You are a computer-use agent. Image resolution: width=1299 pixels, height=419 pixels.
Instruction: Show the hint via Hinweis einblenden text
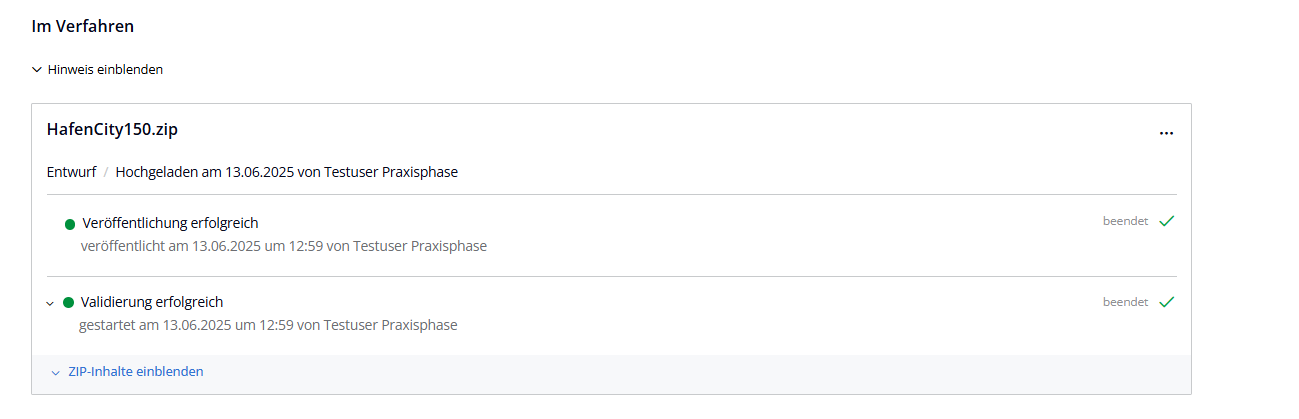[105, 70]
